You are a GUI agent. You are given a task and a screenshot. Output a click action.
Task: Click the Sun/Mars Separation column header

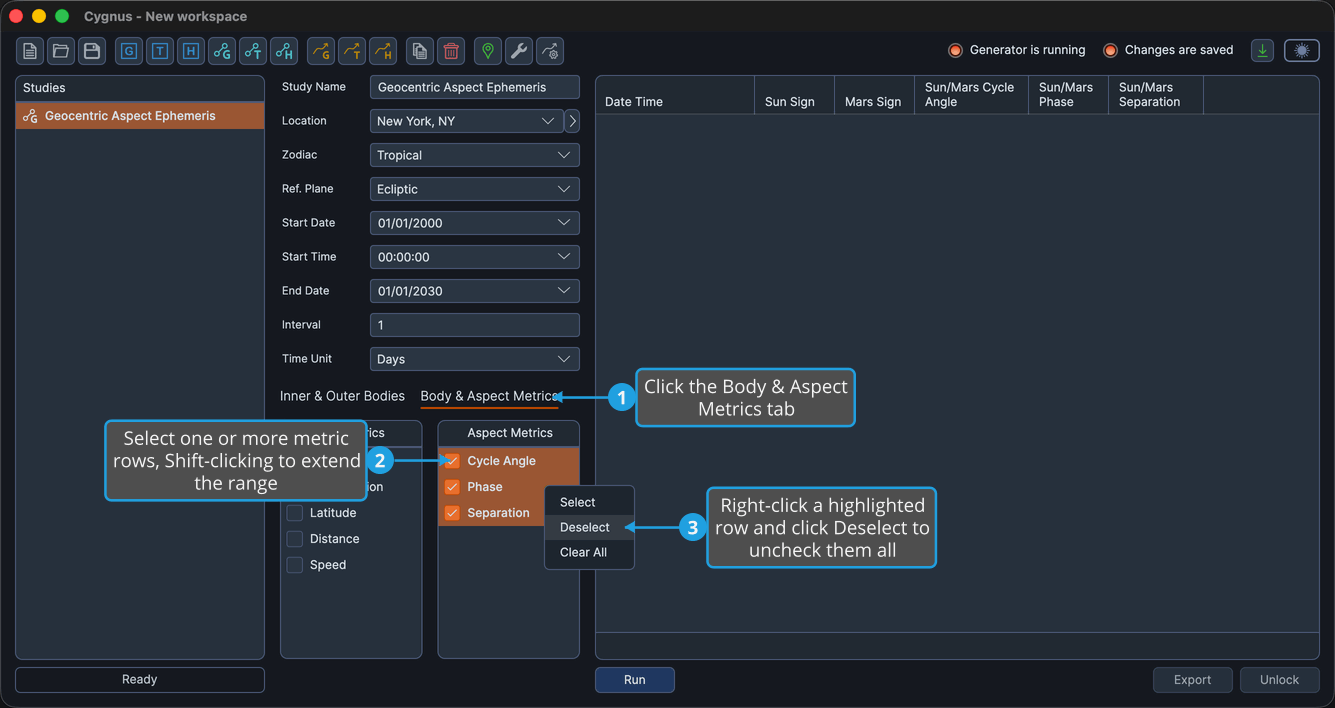[1156, 95]
